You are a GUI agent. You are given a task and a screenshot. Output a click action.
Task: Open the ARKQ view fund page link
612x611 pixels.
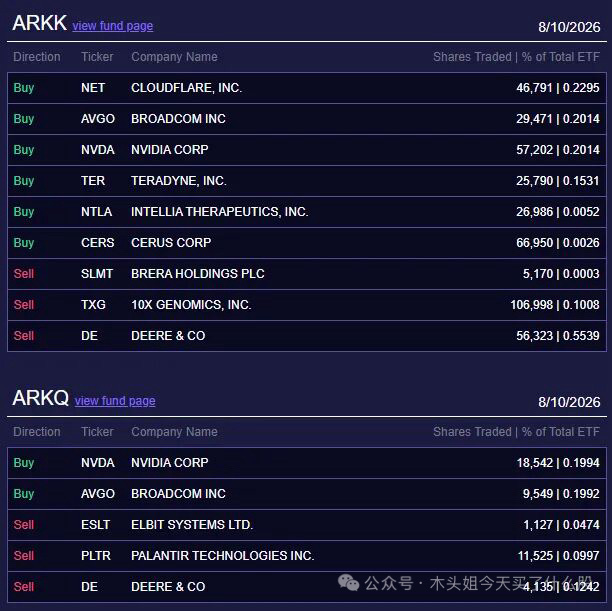[115, 401]
